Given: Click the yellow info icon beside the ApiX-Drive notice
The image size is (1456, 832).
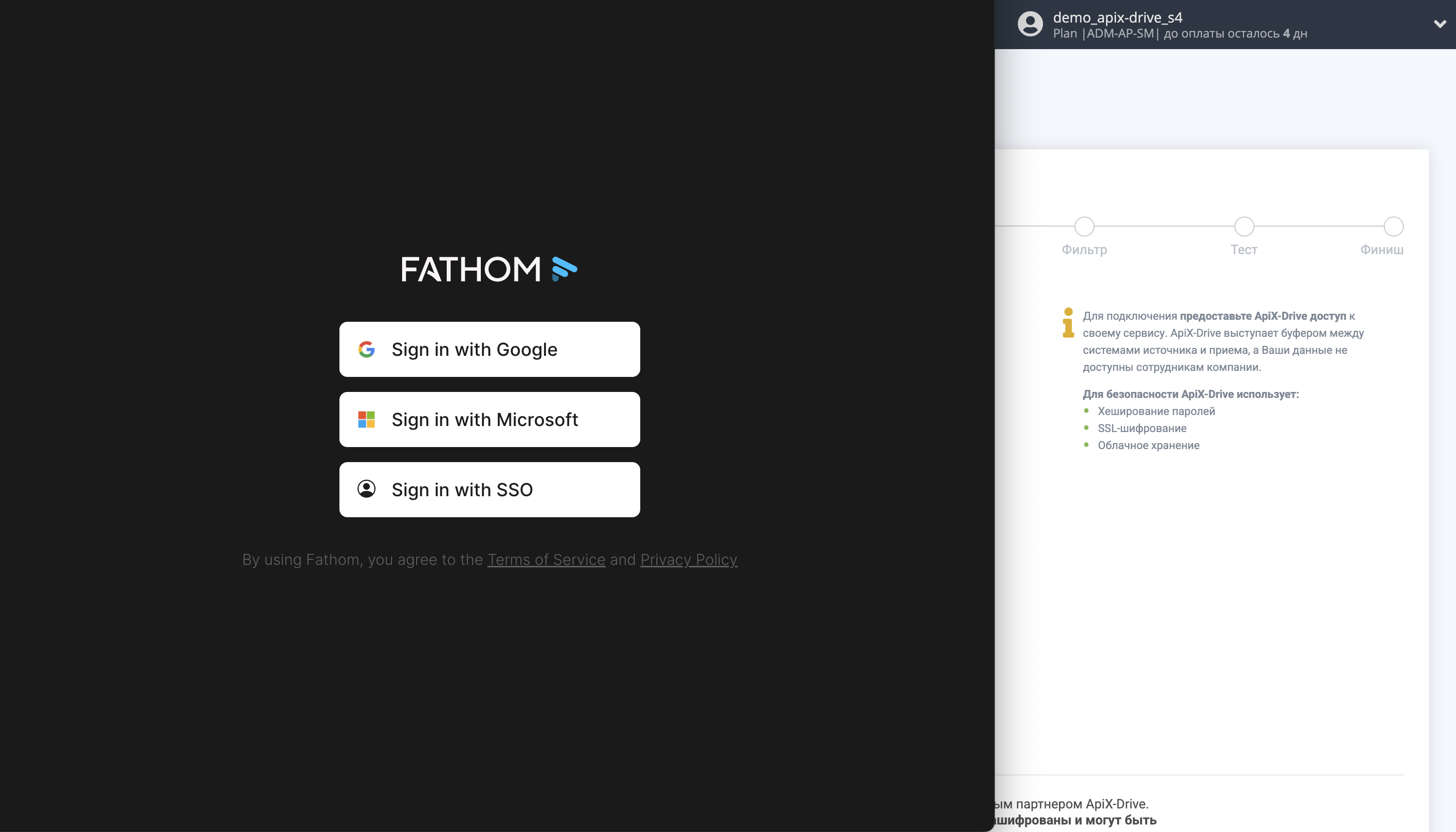Looking at the screenshot, I should [x=1068, y=324].
